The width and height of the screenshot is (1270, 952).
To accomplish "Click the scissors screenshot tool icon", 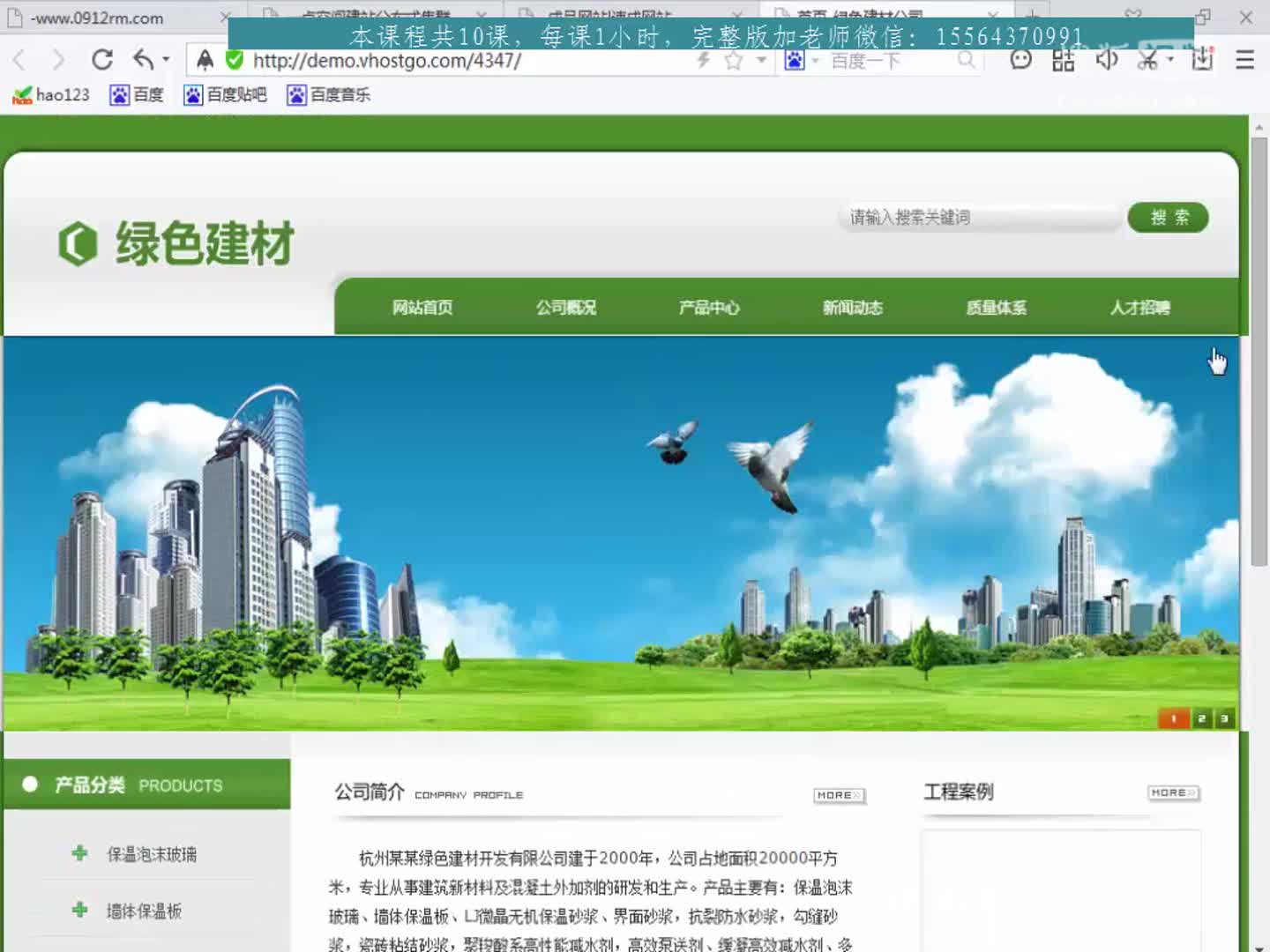I will (1148, 60).
